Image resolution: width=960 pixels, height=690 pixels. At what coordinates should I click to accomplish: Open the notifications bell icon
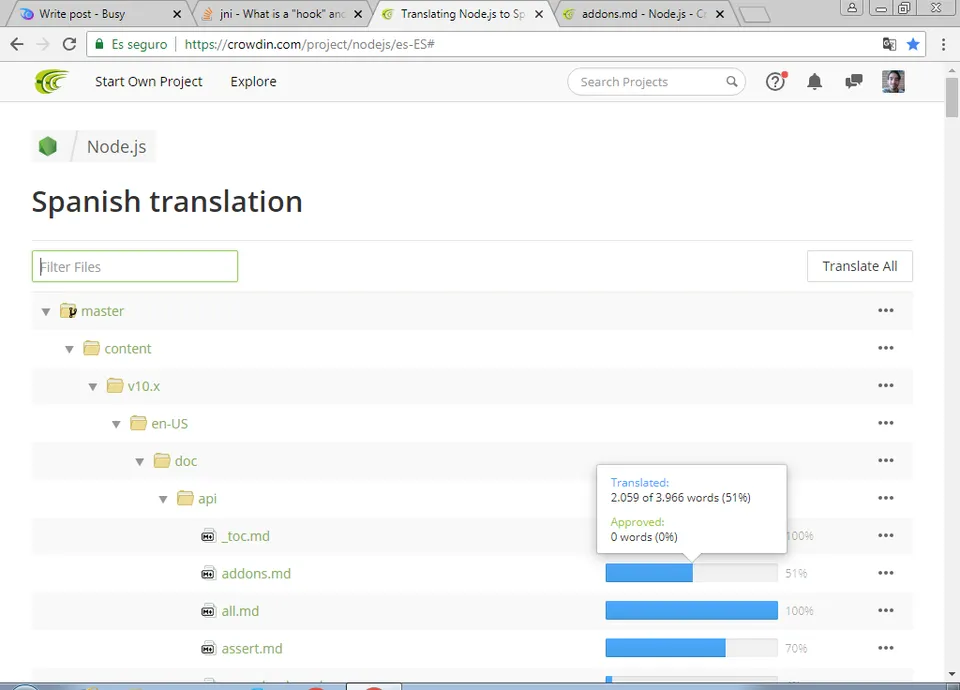coord(814,81)
